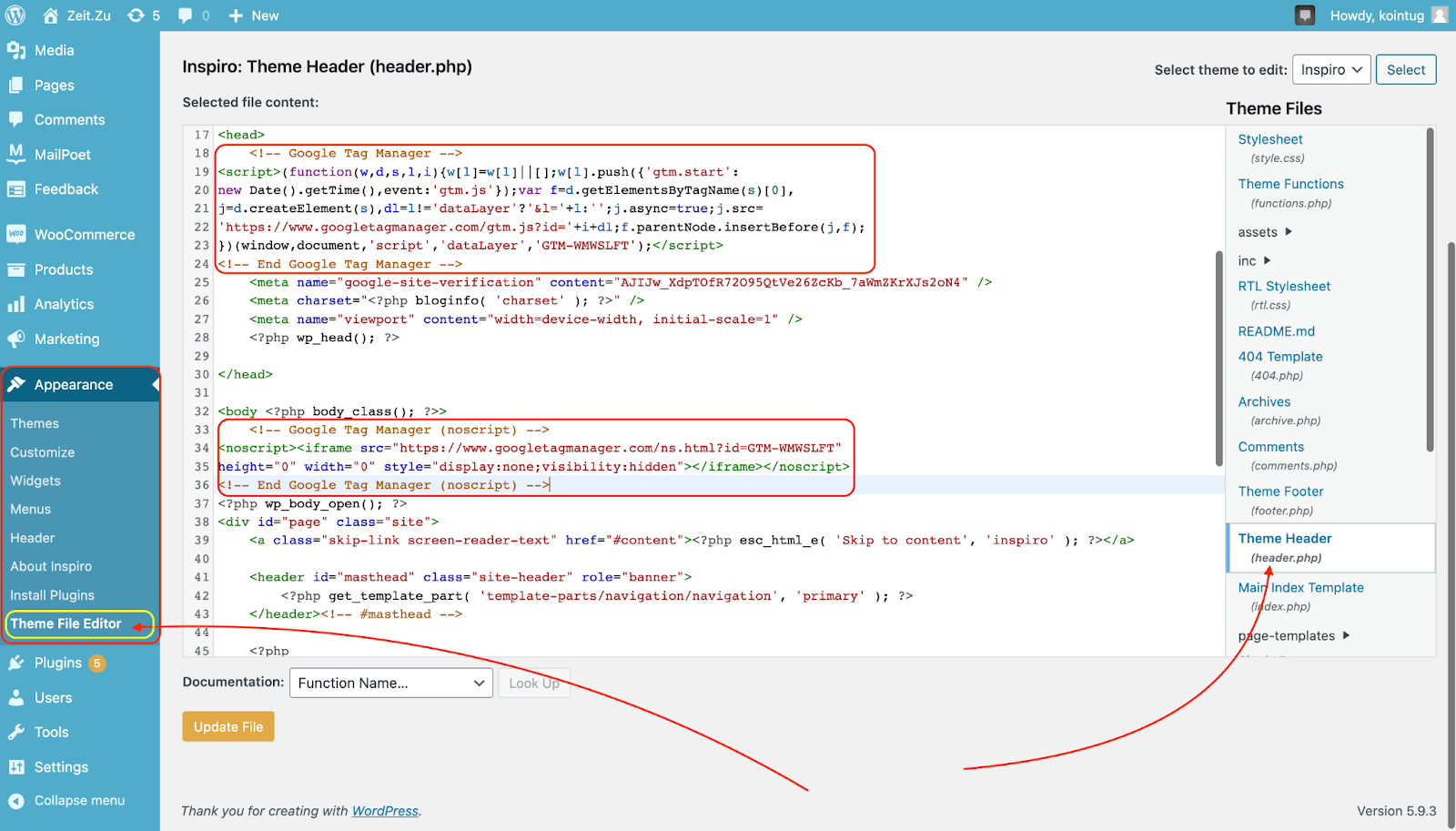Click the Plugins update count badge
Image resolution: width=1456 pixels, height=831 pixels.
click(x=97, y=664)
